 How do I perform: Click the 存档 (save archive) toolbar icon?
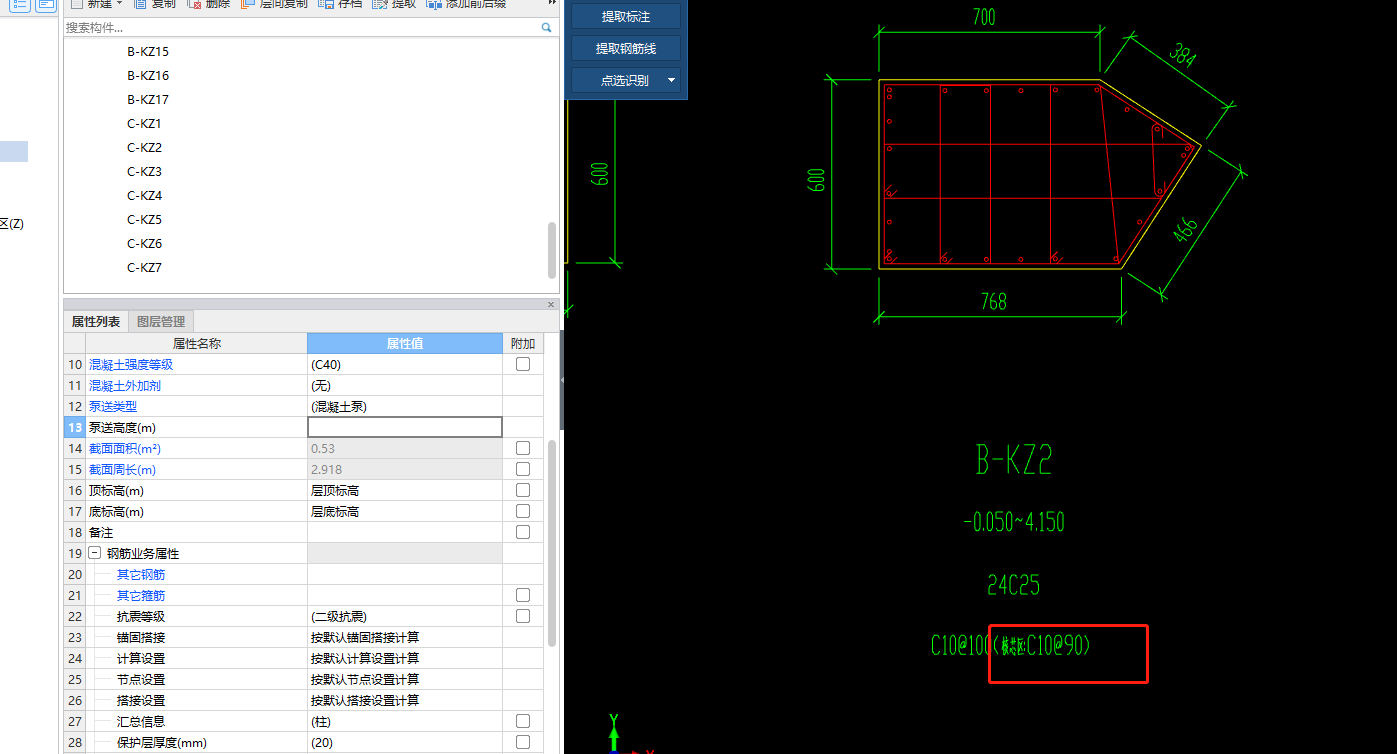tap(326, 5)
